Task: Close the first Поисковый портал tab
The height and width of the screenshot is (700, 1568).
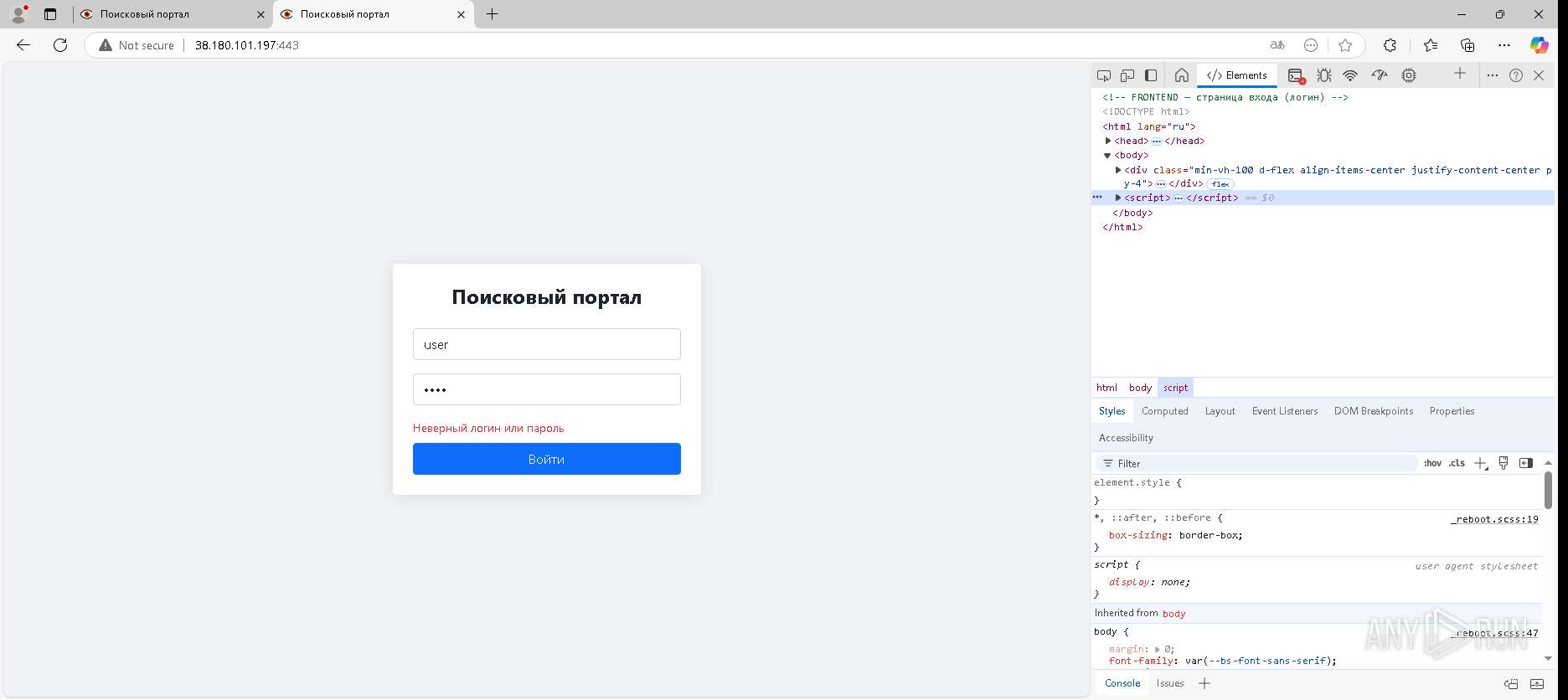Action: [260, 14]
